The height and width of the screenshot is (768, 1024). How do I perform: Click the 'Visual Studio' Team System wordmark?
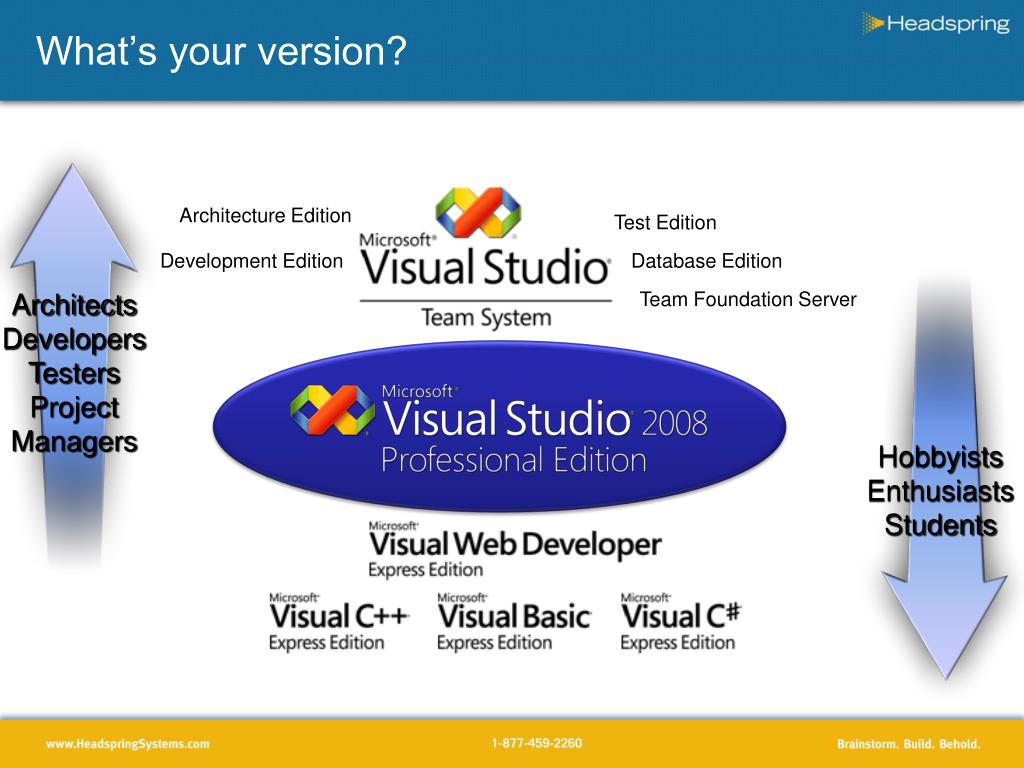pos(485,266)
